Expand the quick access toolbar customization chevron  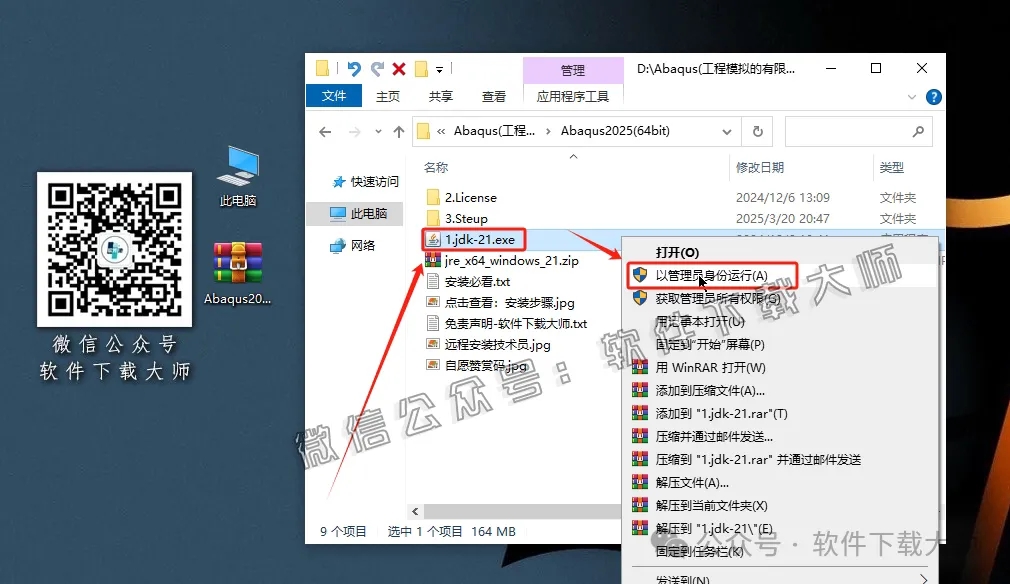point(439,68)
